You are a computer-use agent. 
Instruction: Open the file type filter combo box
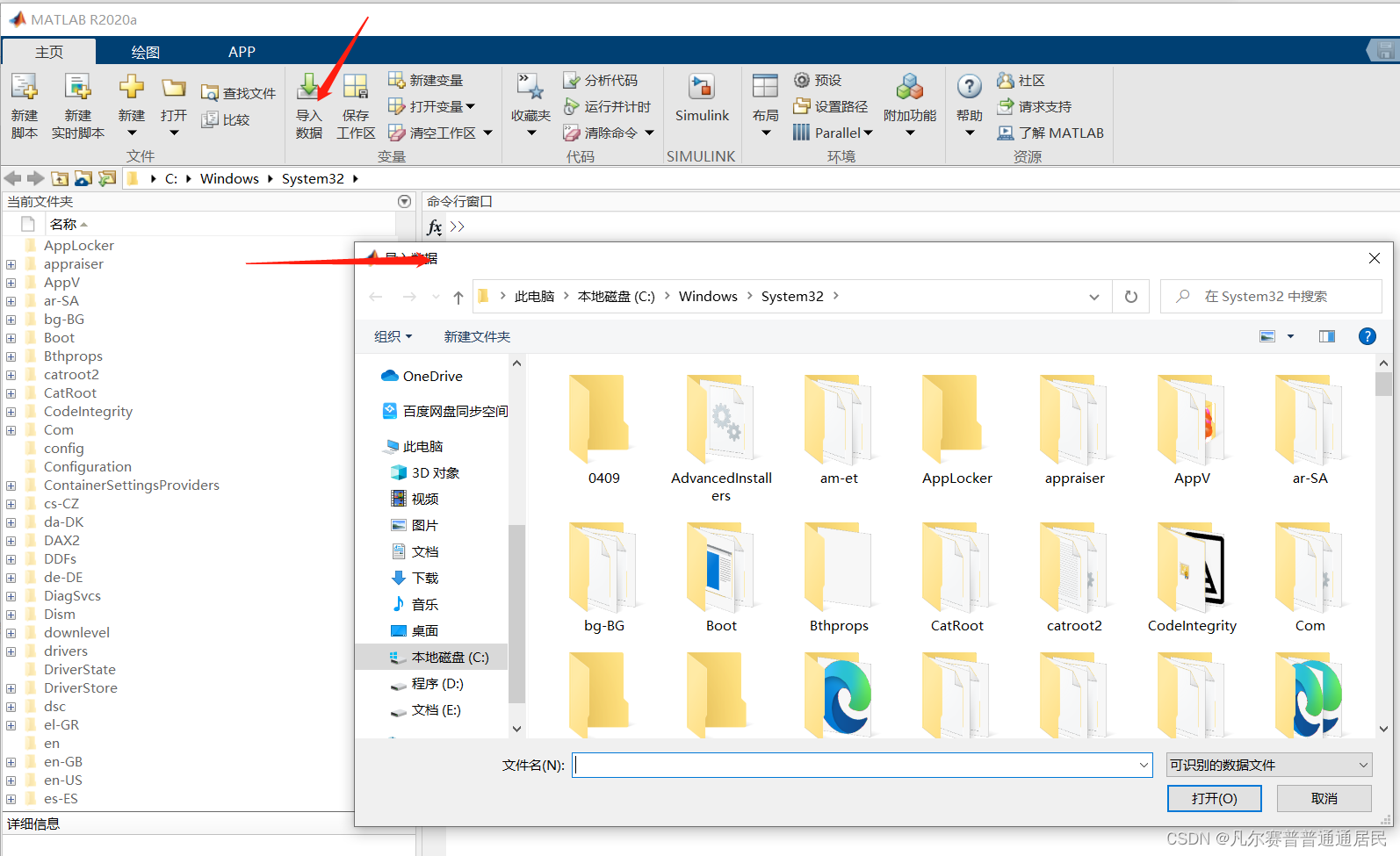(x=1269, y=765)
